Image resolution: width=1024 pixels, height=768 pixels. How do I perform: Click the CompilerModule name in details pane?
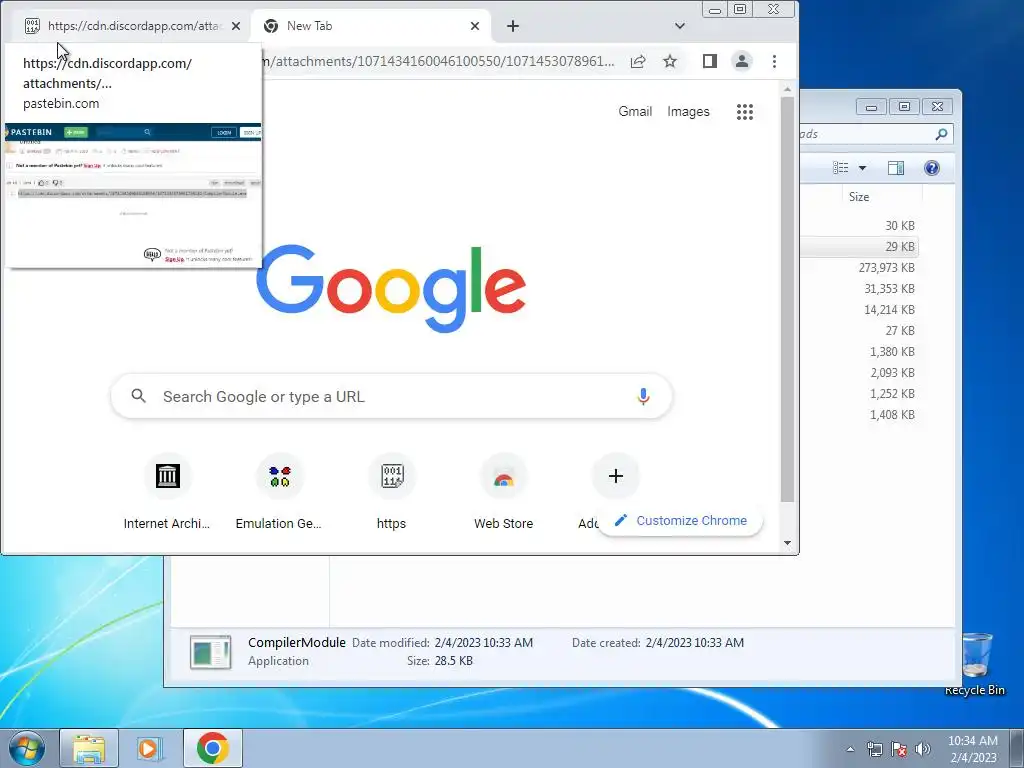point(296,643)
